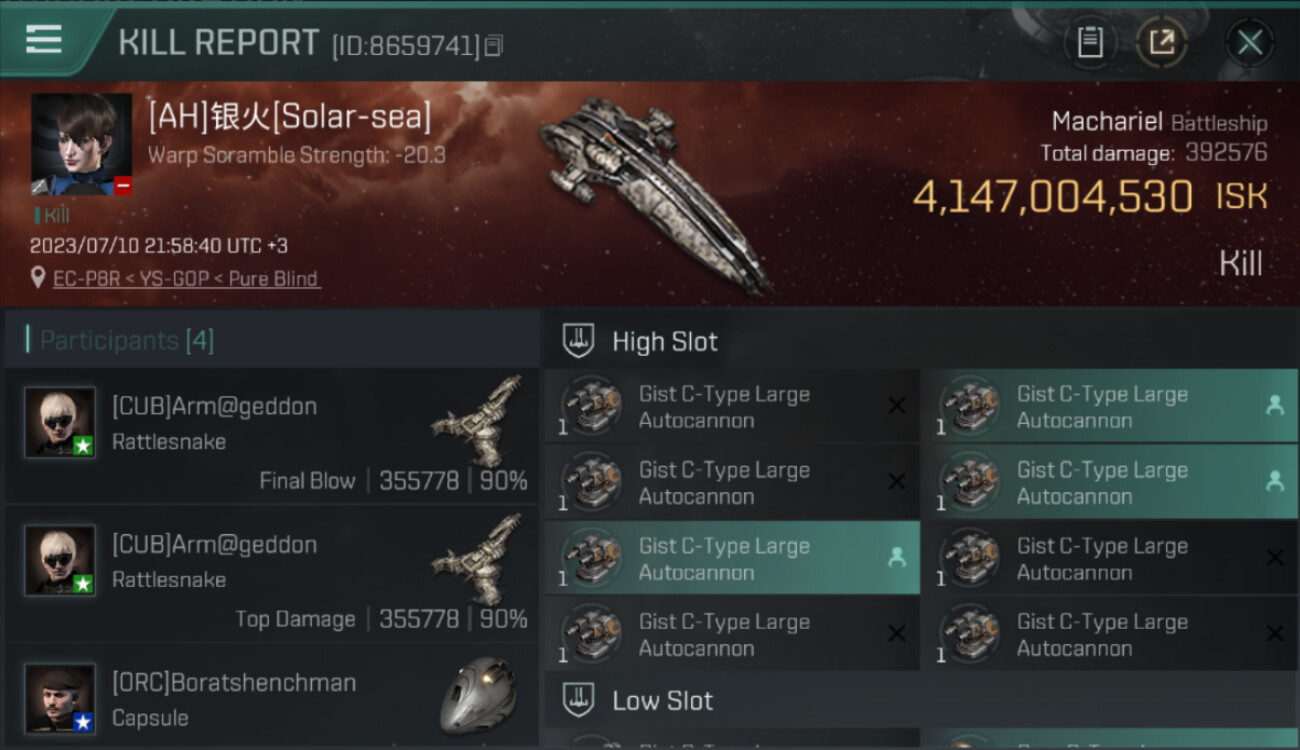Select the first left-column Gist C-Type Autocannon
Image resolution: width=1300 pixels, height=750 pixels.
724,407
